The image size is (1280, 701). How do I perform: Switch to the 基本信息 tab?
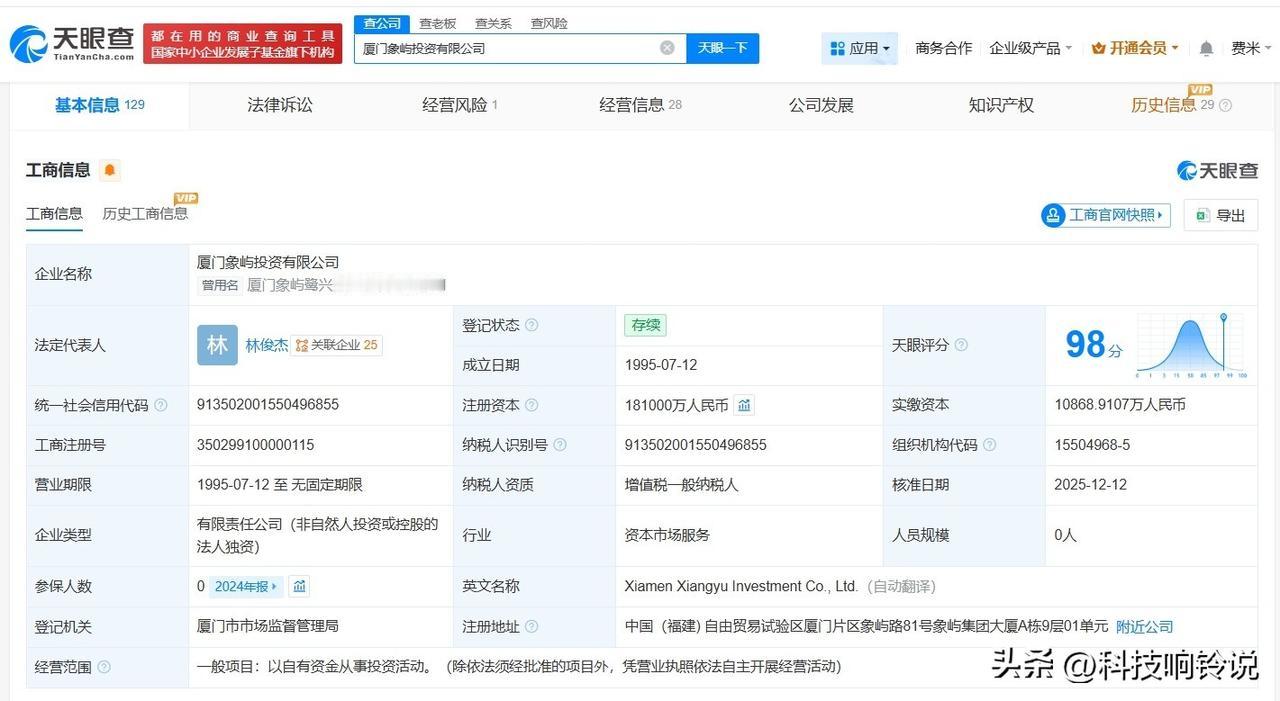coord(99,105)
